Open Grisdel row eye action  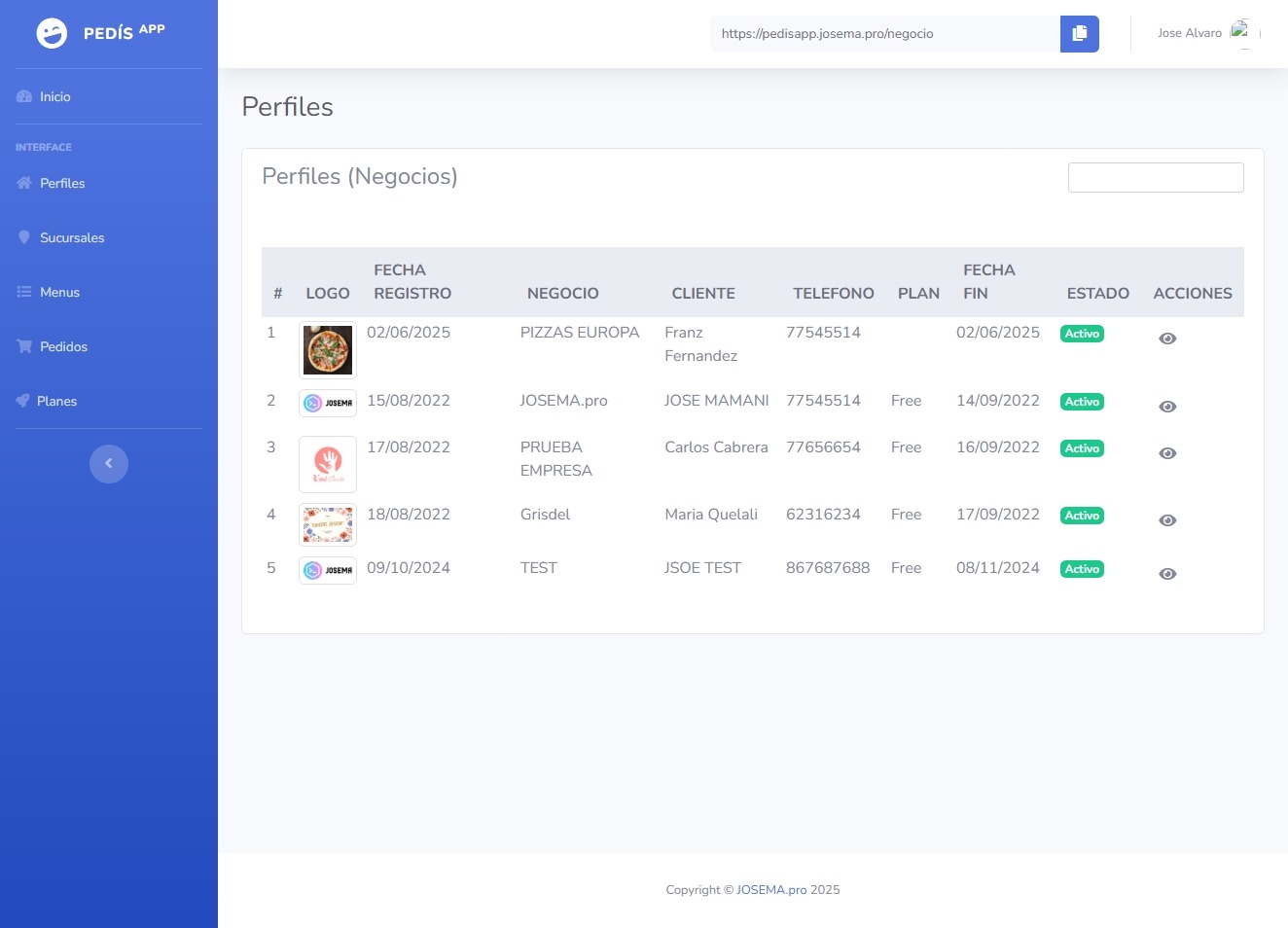click(x=1167, y=520)
